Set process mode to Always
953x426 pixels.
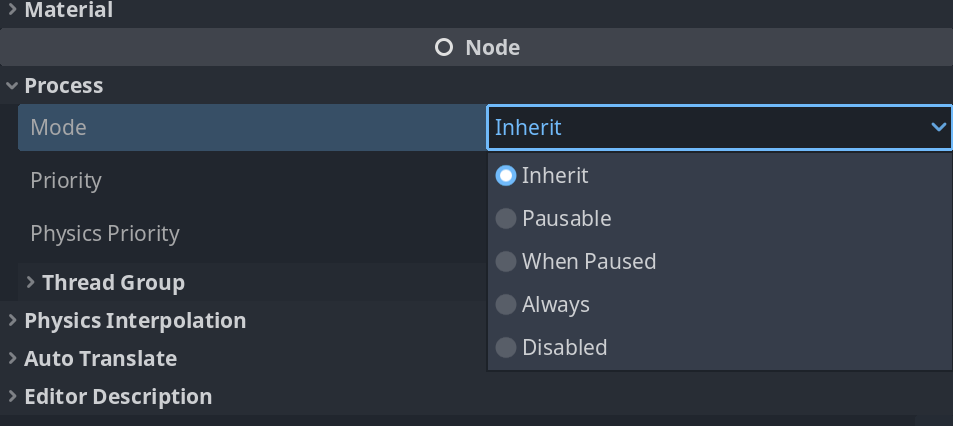coord(506,304)
